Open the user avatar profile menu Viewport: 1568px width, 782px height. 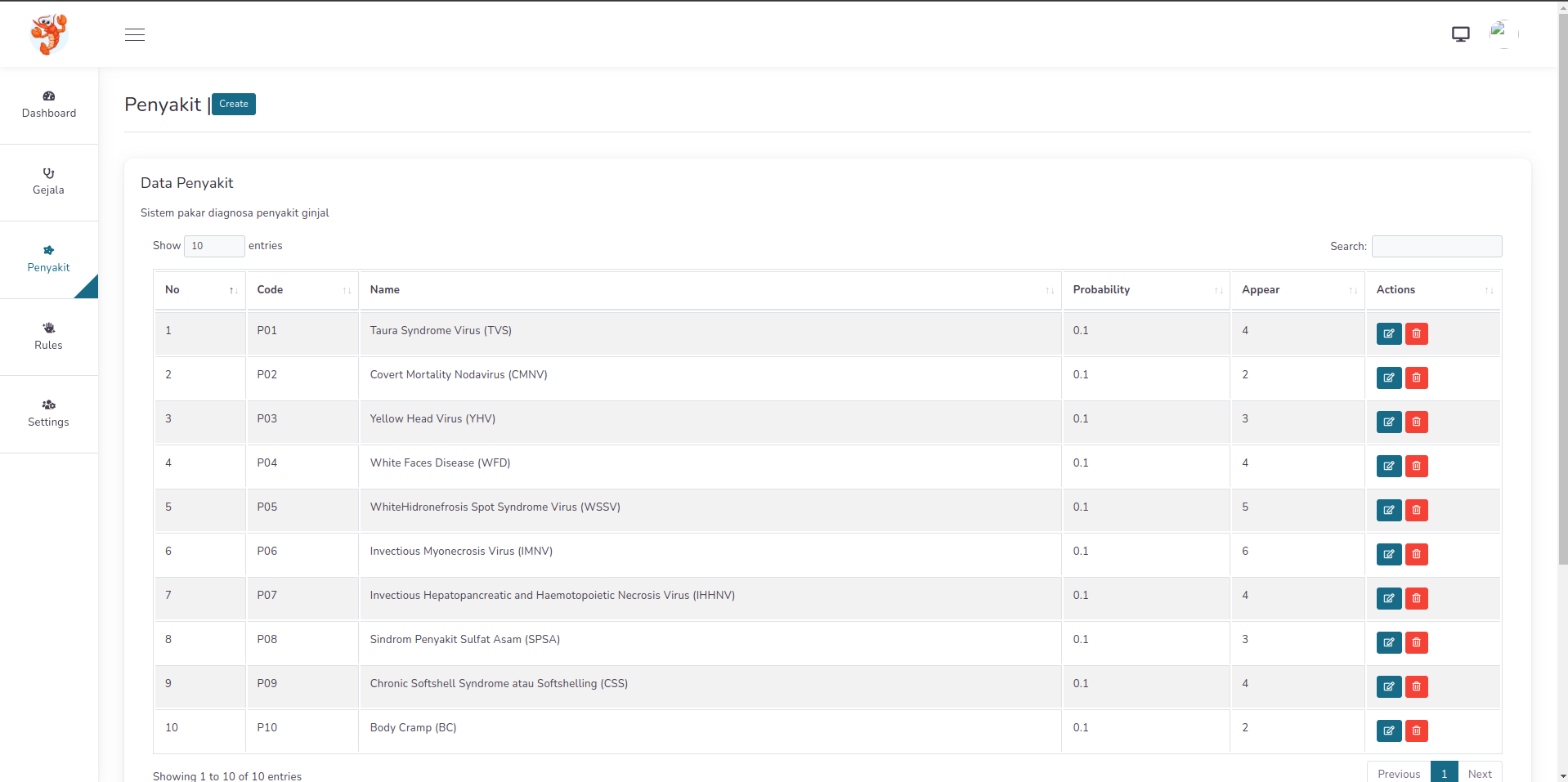(x=1502, y=34)
